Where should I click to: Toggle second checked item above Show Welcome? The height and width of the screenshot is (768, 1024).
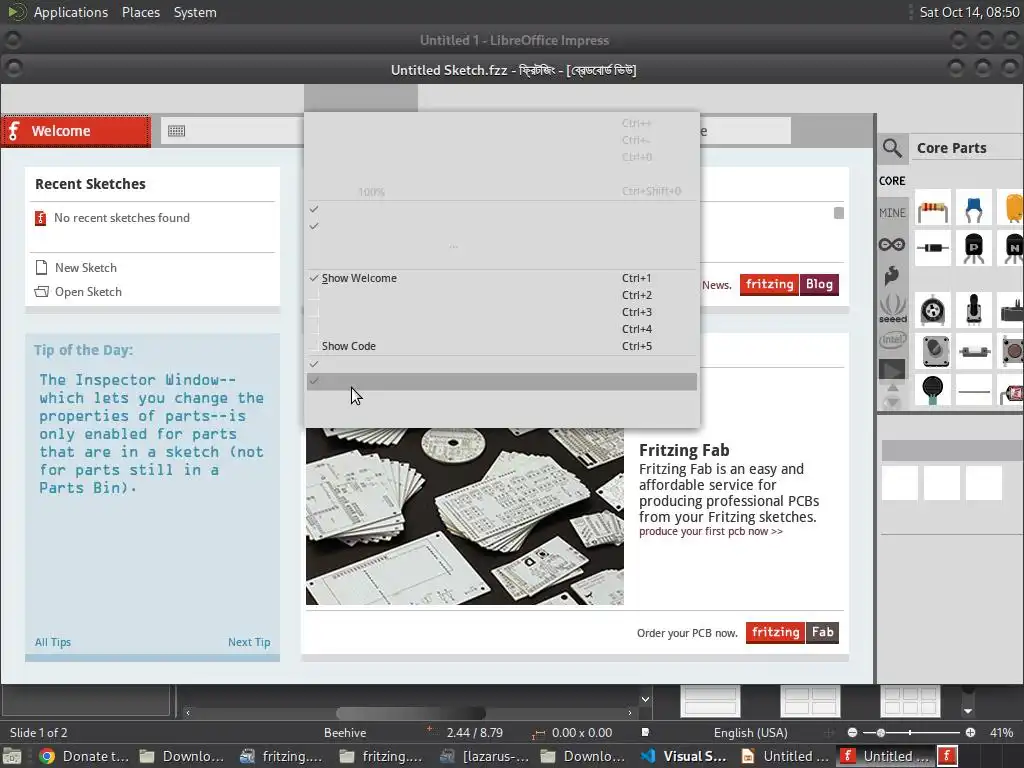click(502, 226)
